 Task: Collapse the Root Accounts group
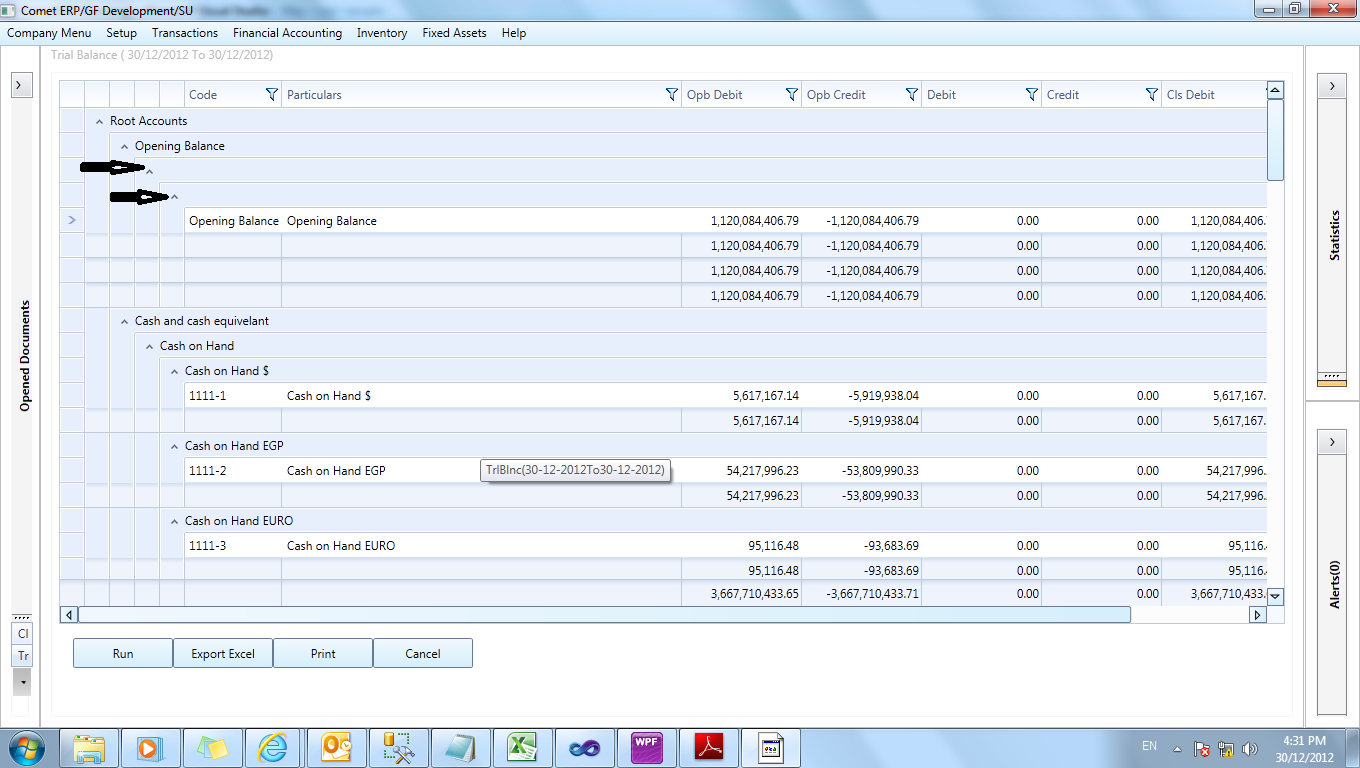pos(99,121)
